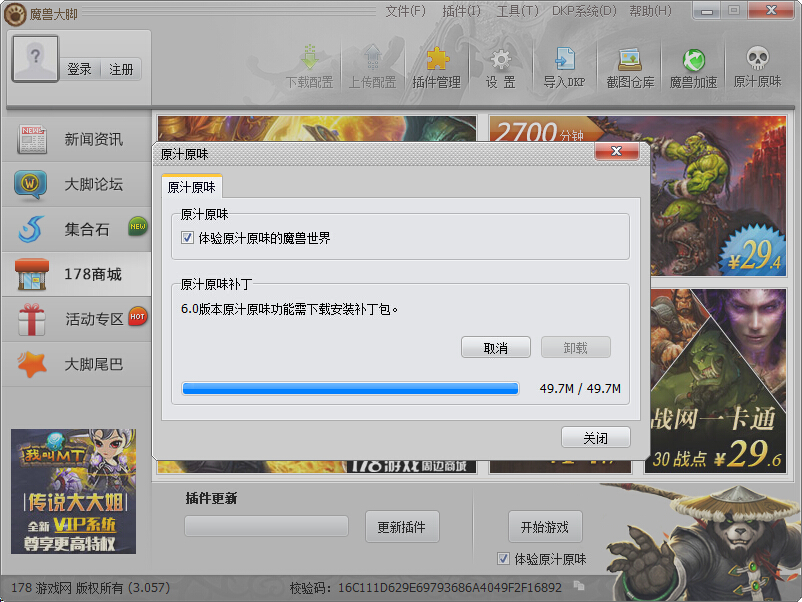The image size is (802, 602).
Task: Toggle the 体验原汁原味的魔兽世界 checkbox in dialog
Action: pyautogui.click(x=188, y=237)
